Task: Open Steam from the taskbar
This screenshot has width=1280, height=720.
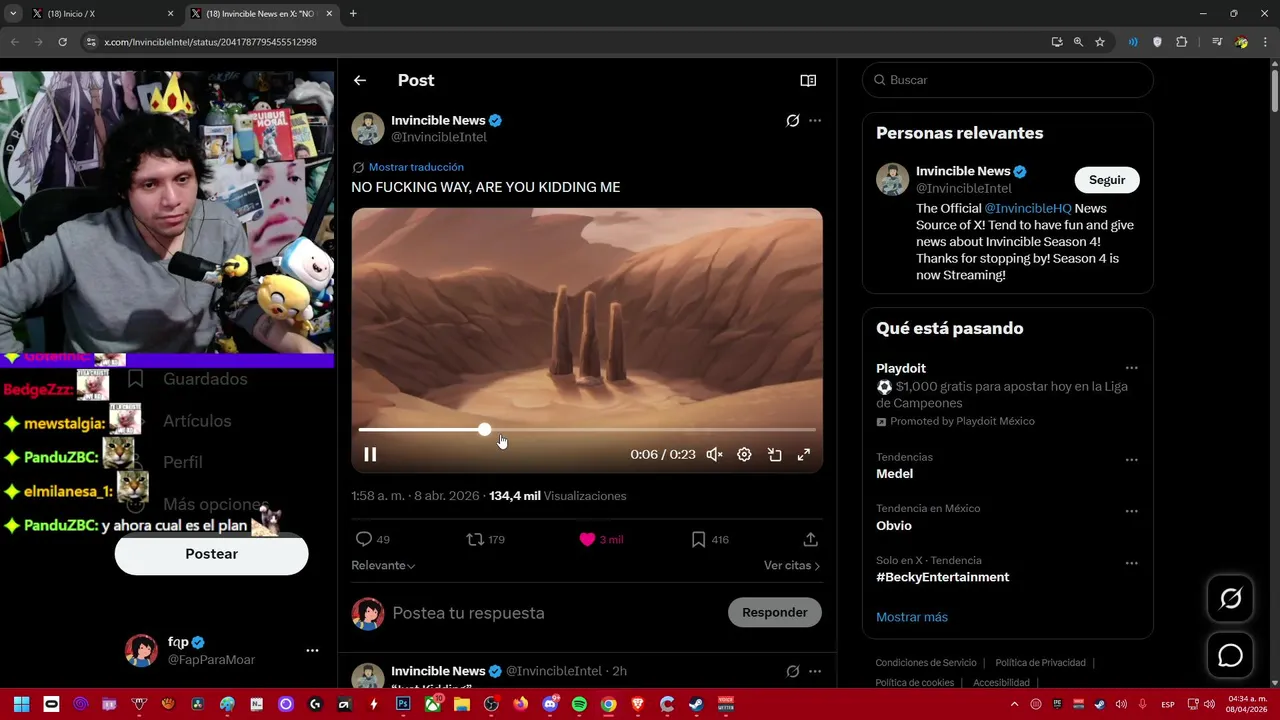Action: click(x=696, y=704)
